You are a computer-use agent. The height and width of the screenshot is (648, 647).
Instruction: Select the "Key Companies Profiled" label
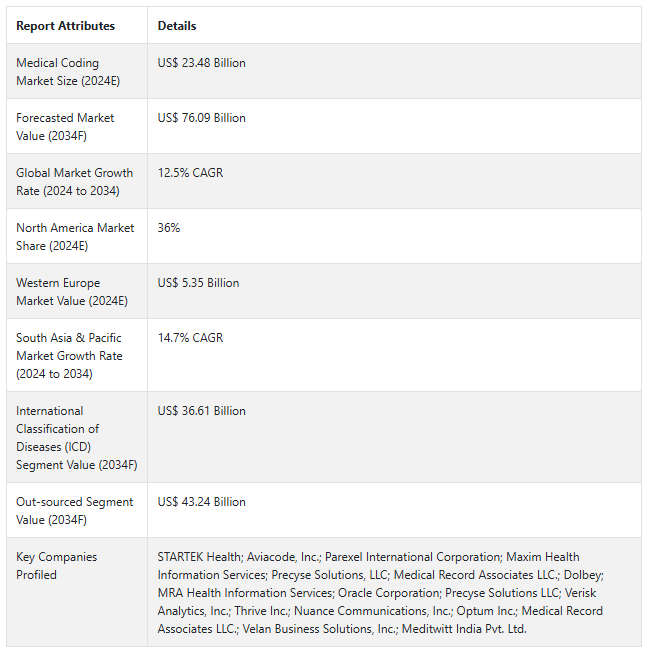click(x=56, y=566)
